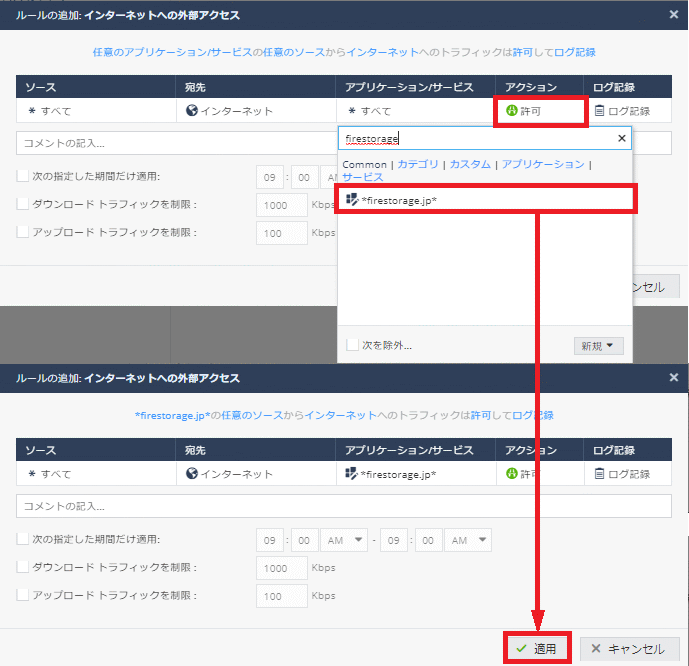Image resolution: width=689 pixels, height=666 pixels.
Task: Click the *firestorage.jp* link in the rule summary
Action: coord(171,415)
